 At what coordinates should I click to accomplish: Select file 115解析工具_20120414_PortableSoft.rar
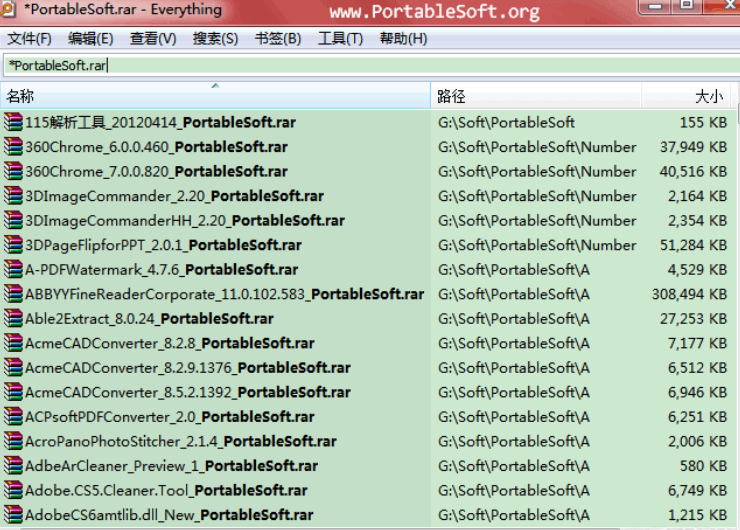coord(160,122)
